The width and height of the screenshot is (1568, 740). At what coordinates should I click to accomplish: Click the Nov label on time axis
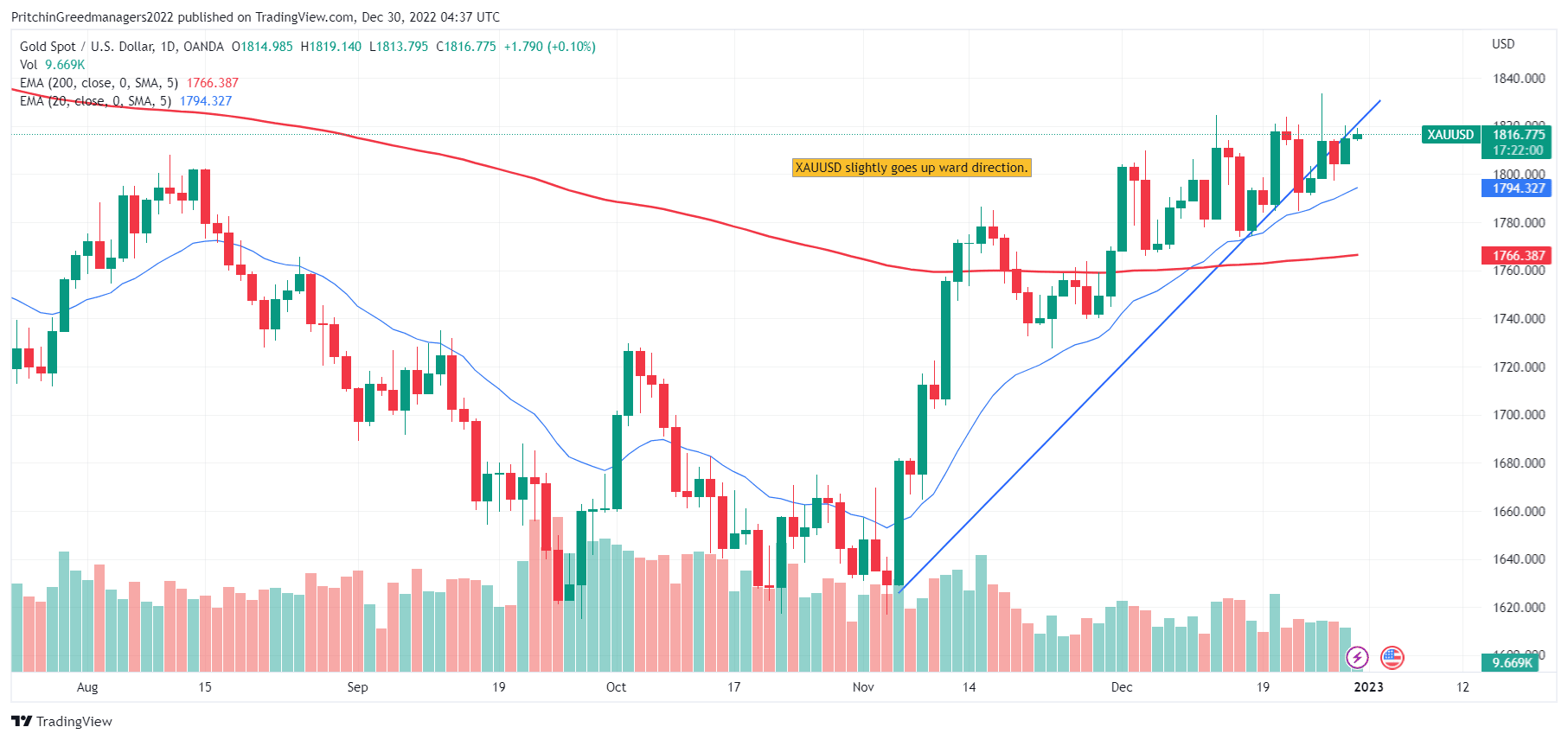[x=863, y=687]
